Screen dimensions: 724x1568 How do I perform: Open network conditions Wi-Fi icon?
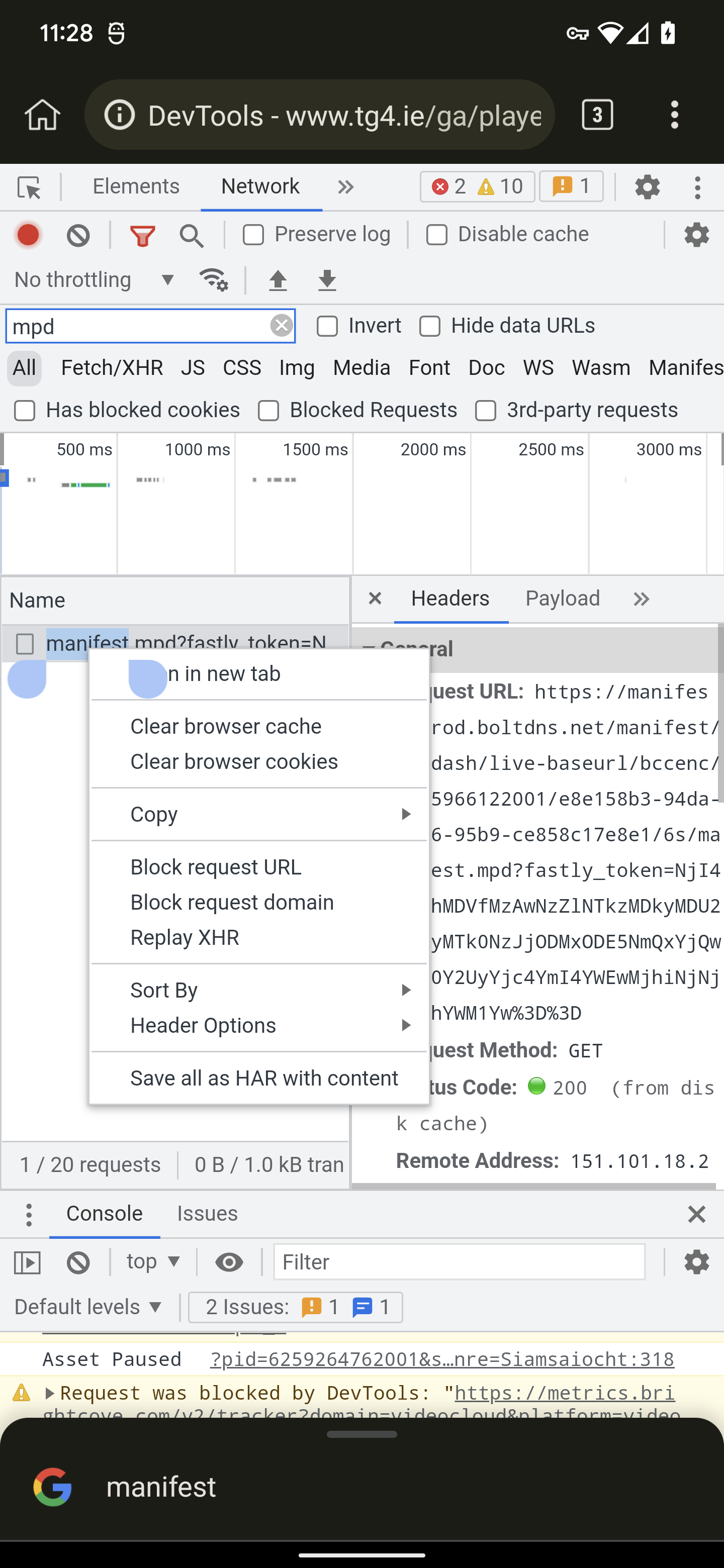[x=213, y=280]
